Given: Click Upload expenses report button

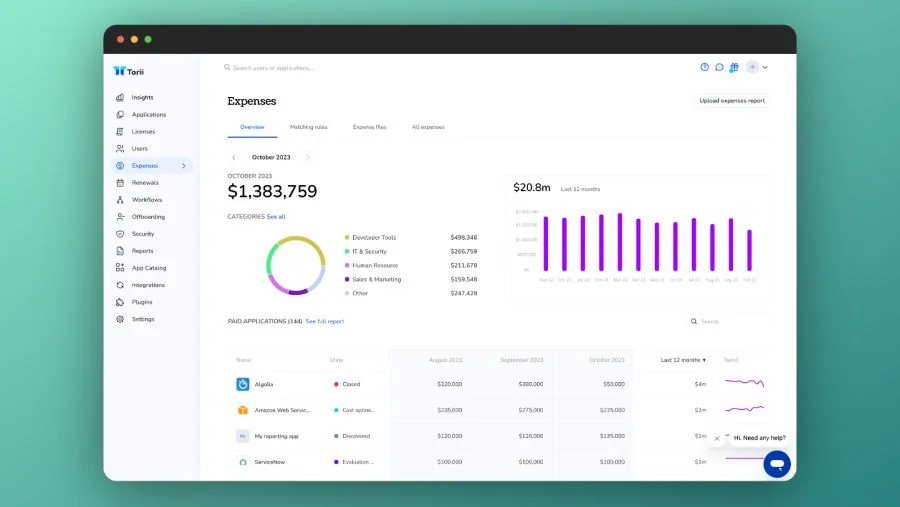Looking at the screenshot, I should [732, 100].
